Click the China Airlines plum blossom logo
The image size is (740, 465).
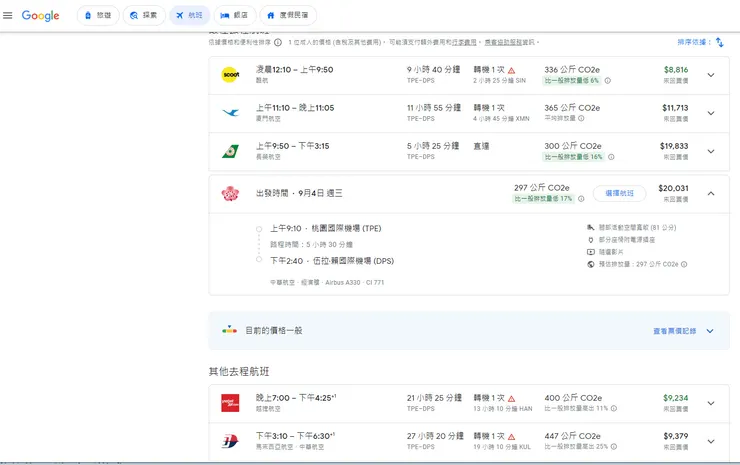point(230,194)
